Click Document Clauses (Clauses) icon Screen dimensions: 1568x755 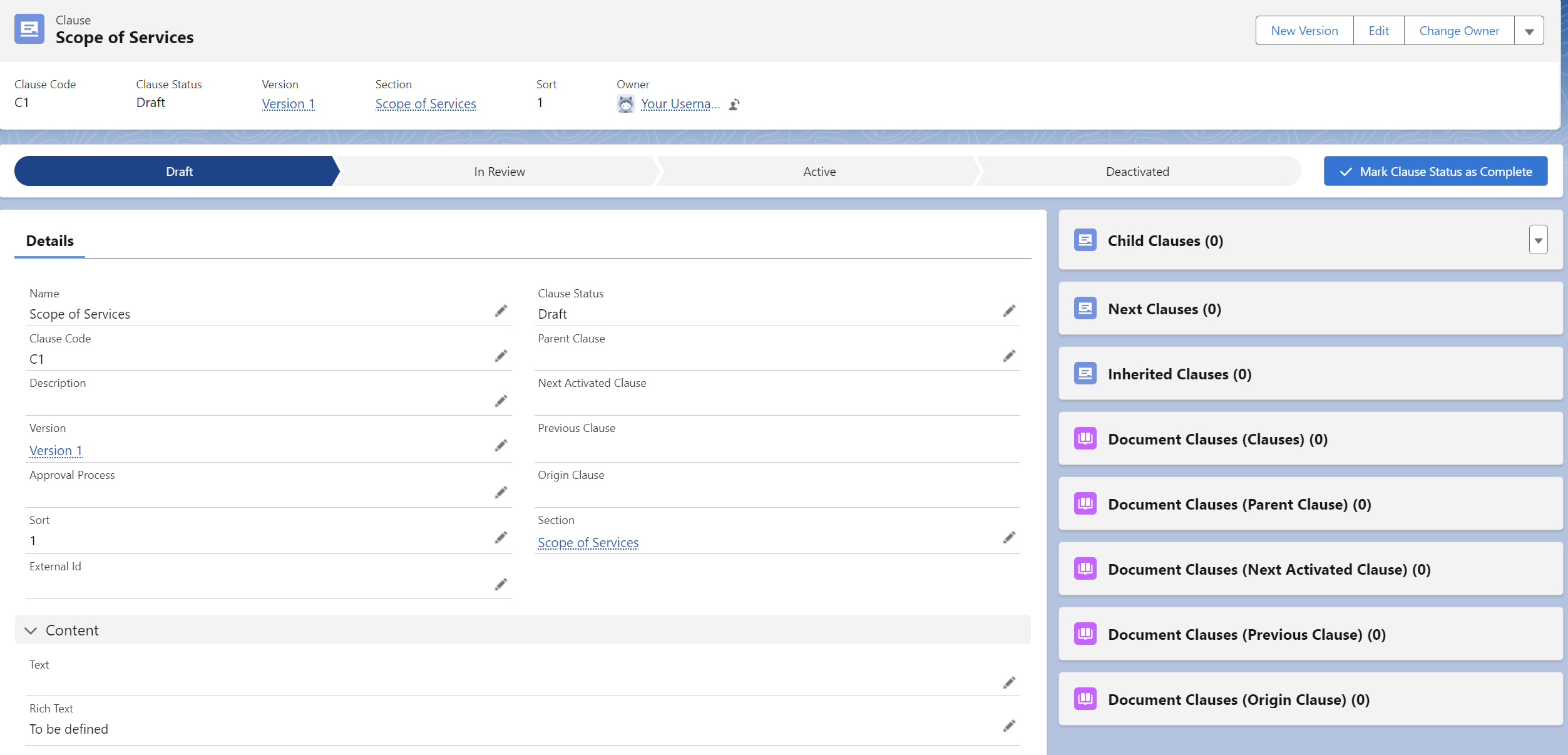(1085, 439)
